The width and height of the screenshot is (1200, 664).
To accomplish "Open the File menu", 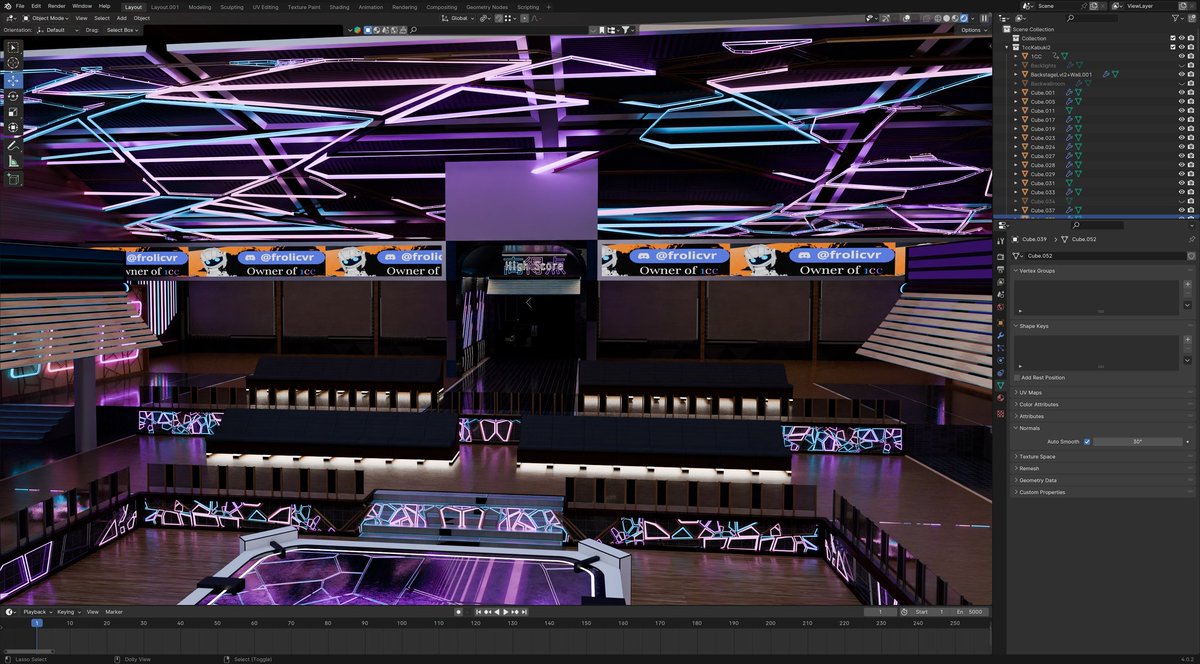I will coord(21,6).
